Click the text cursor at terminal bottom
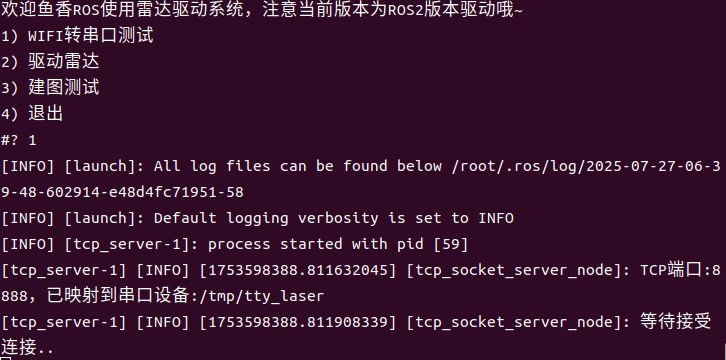Screen dimensions: 726x360 pyautogui.click(x=4, y=358)
